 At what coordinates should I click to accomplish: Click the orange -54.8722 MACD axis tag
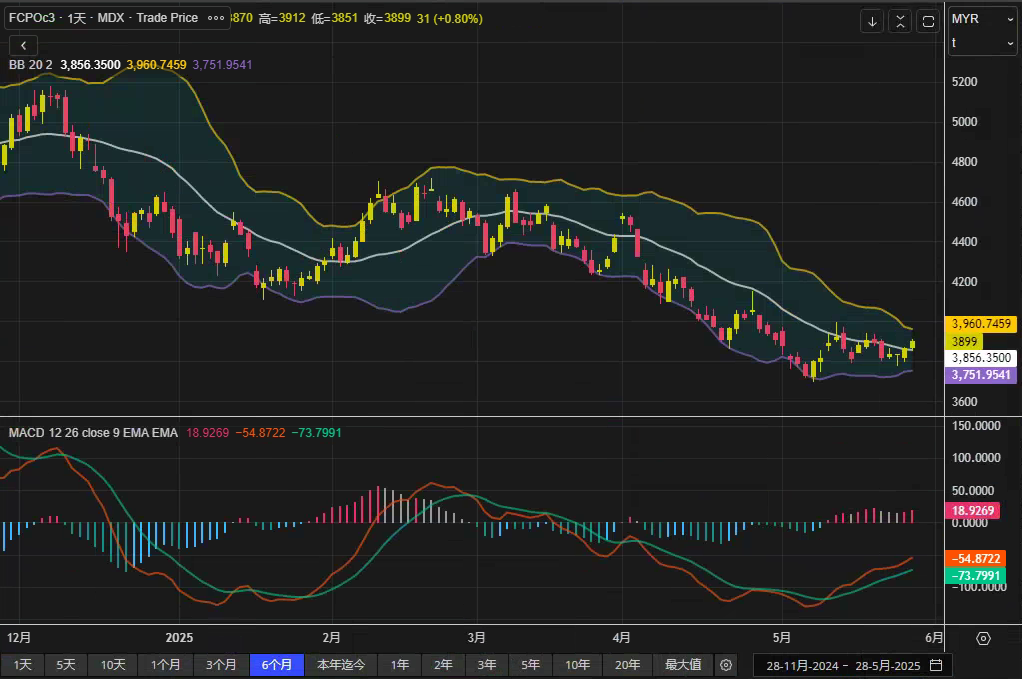click(x=975, y=558)
